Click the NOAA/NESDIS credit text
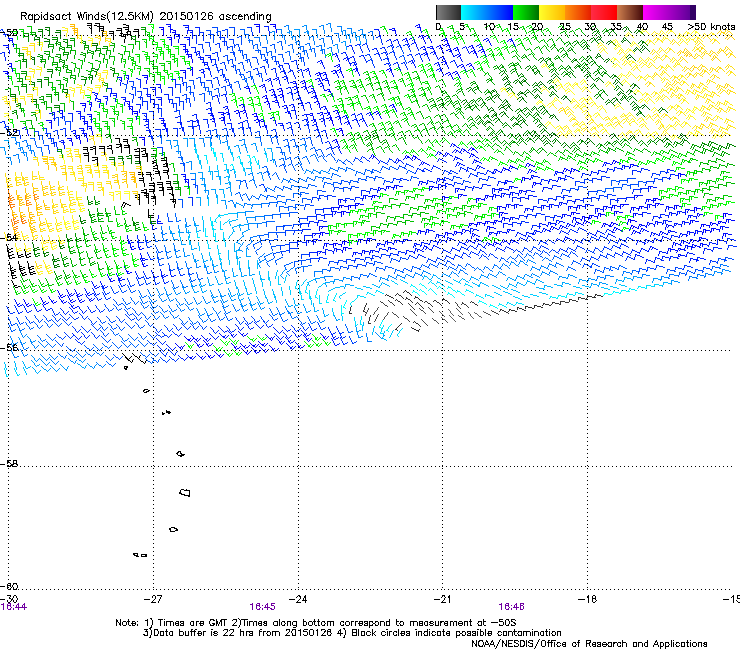Screen dimensions: 740x650 pyautogui.click(x=589, y=644)
